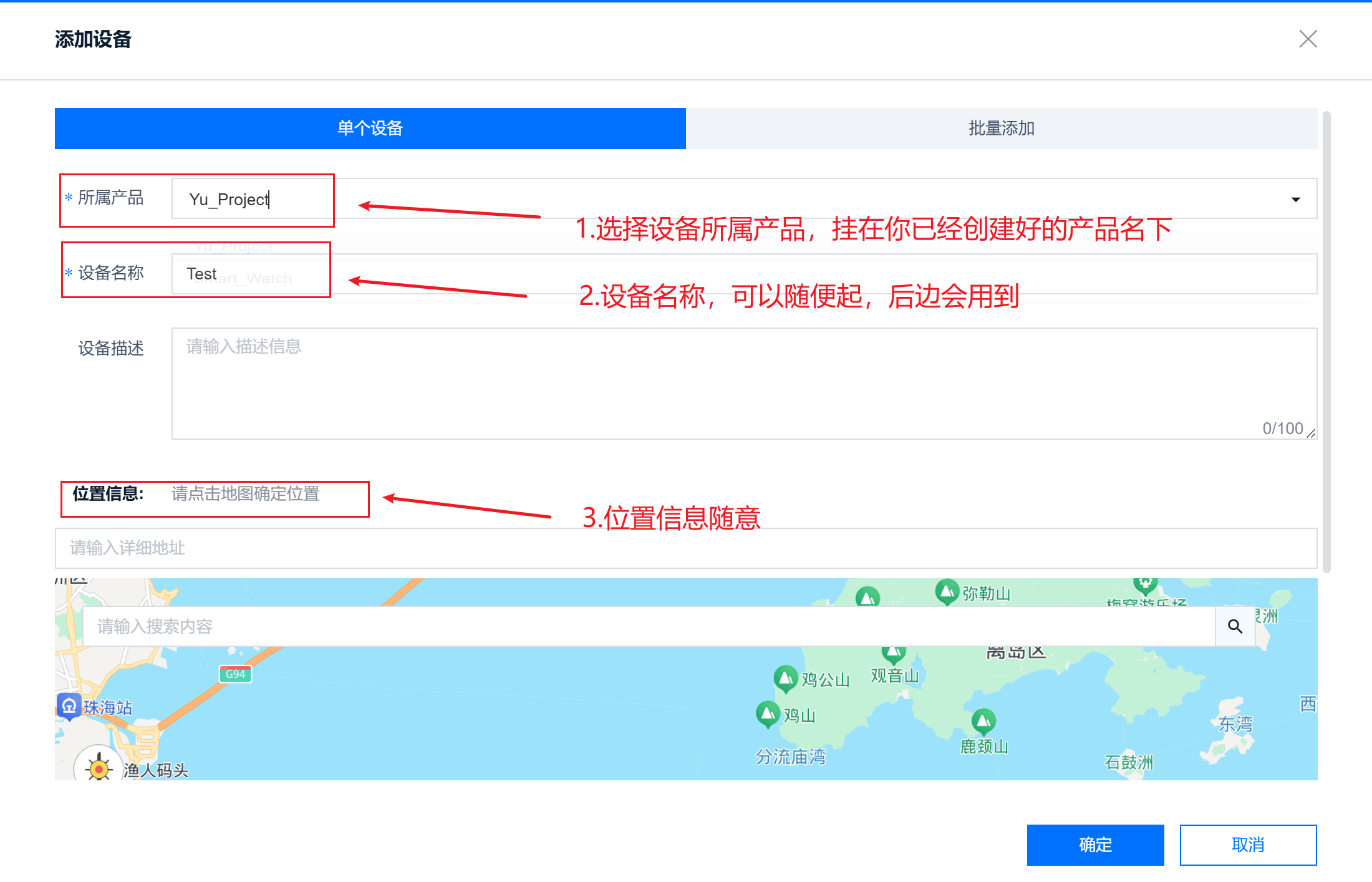Click the dialog's vertical scrollbar

1326,342
